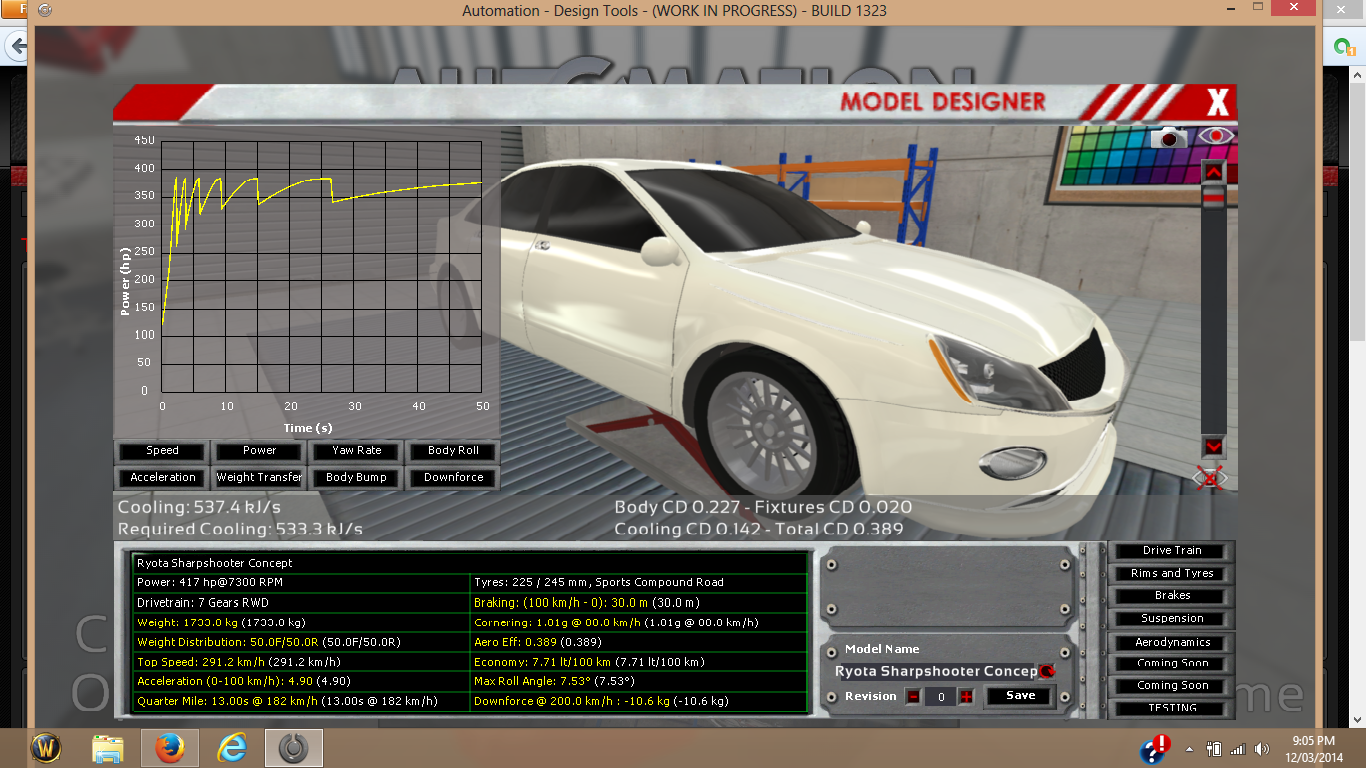
Task: Open the Rims and Tyres section
Action: 1172,574
